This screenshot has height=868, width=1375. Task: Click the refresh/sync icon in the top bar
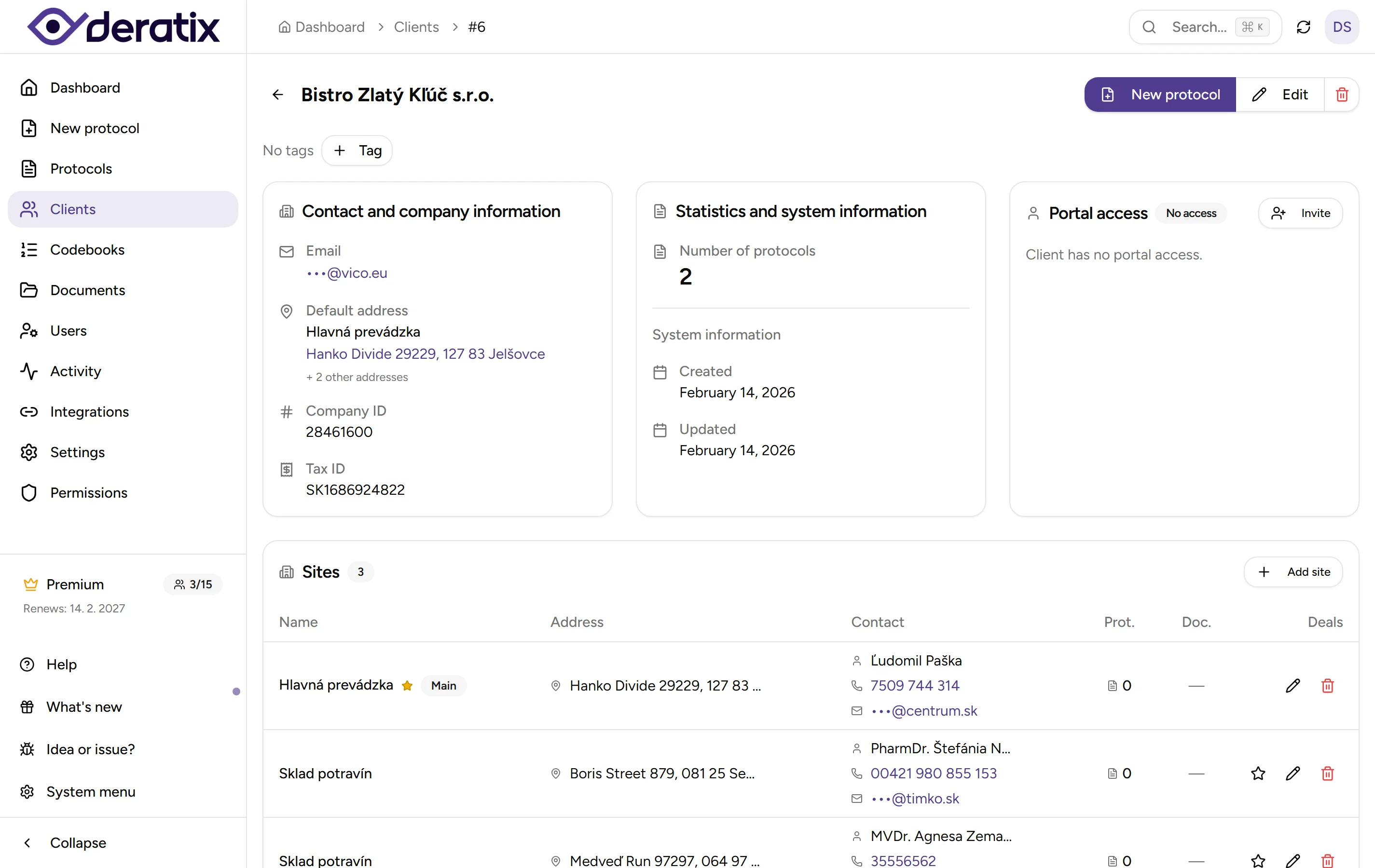[x=1304, y=27]
